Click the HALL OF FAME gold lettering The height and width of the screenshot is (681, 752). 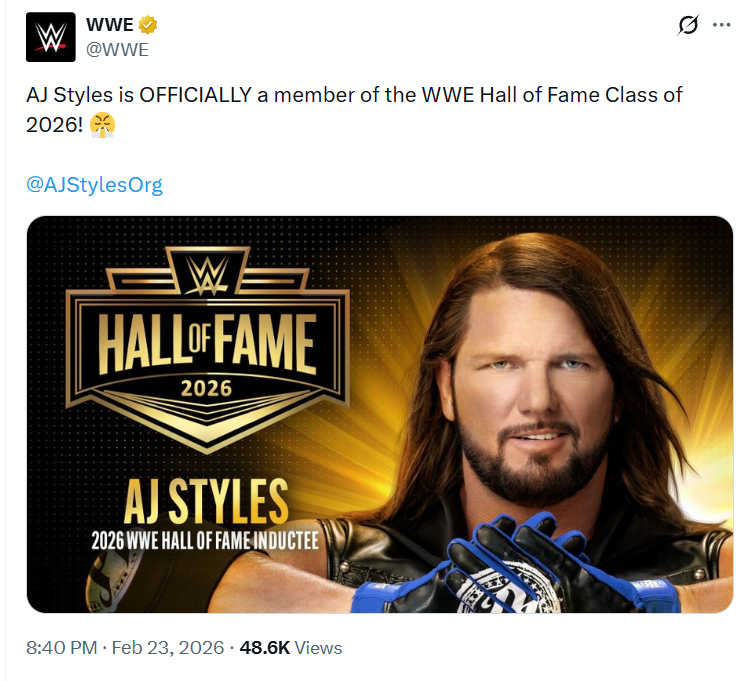[x=208, y=340]
